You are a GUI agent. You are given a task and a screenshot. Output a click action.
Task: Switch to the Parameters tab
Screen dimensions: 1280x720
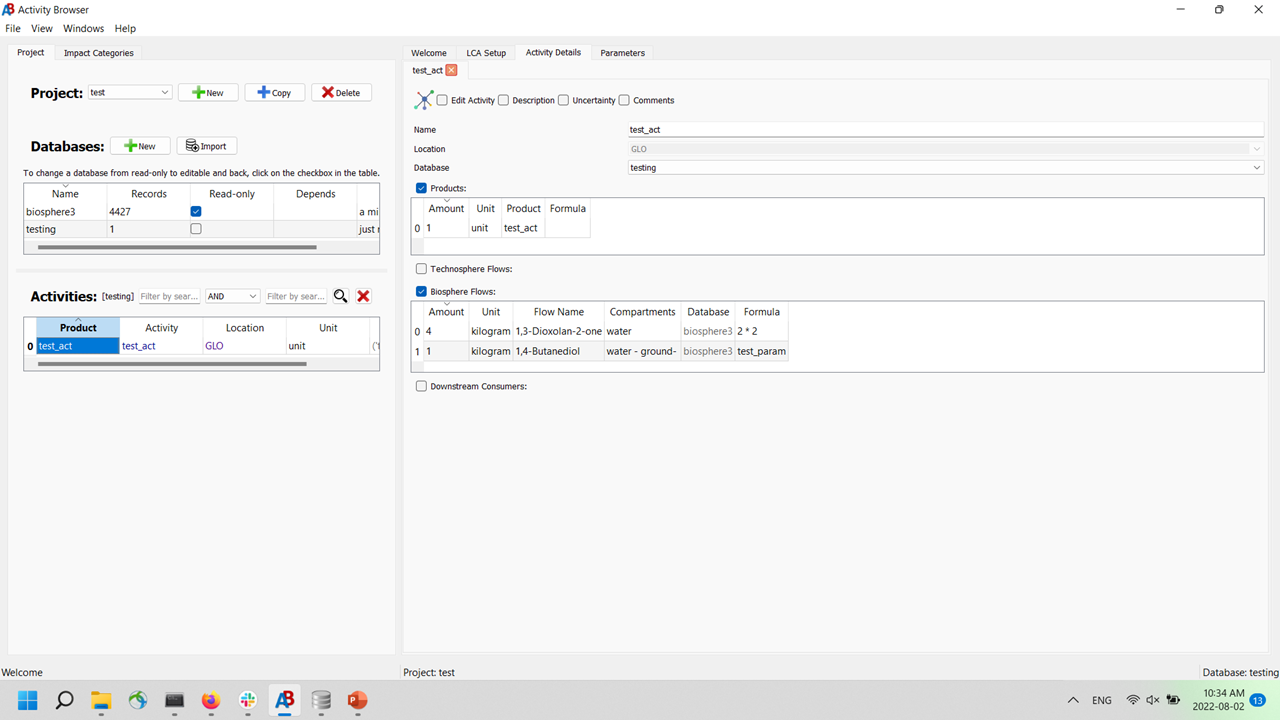click(x=623, y=53)
